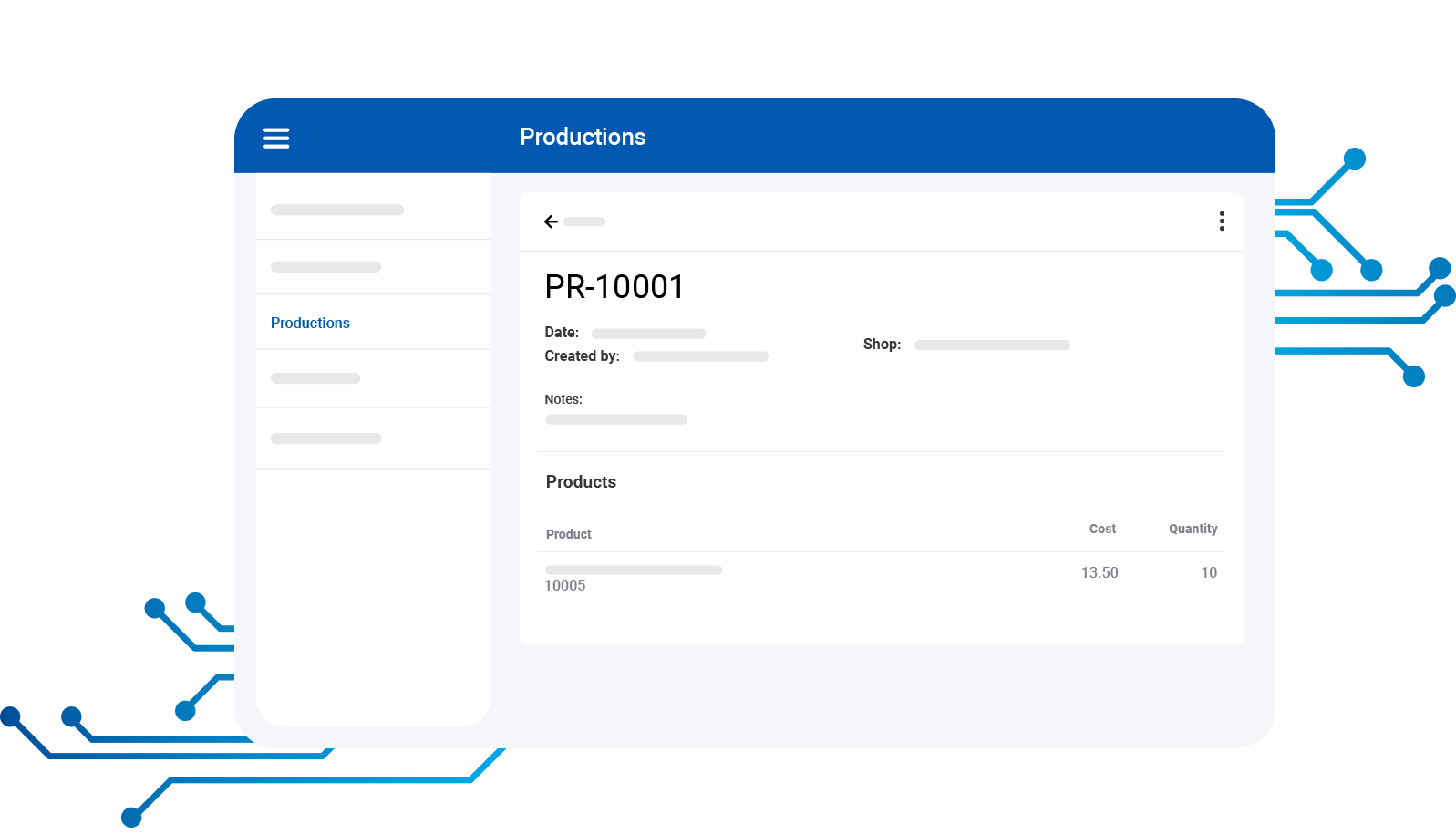Click the Date field value
The width and height of the screenshot is (1456, 834).
[x=648, y=334]
